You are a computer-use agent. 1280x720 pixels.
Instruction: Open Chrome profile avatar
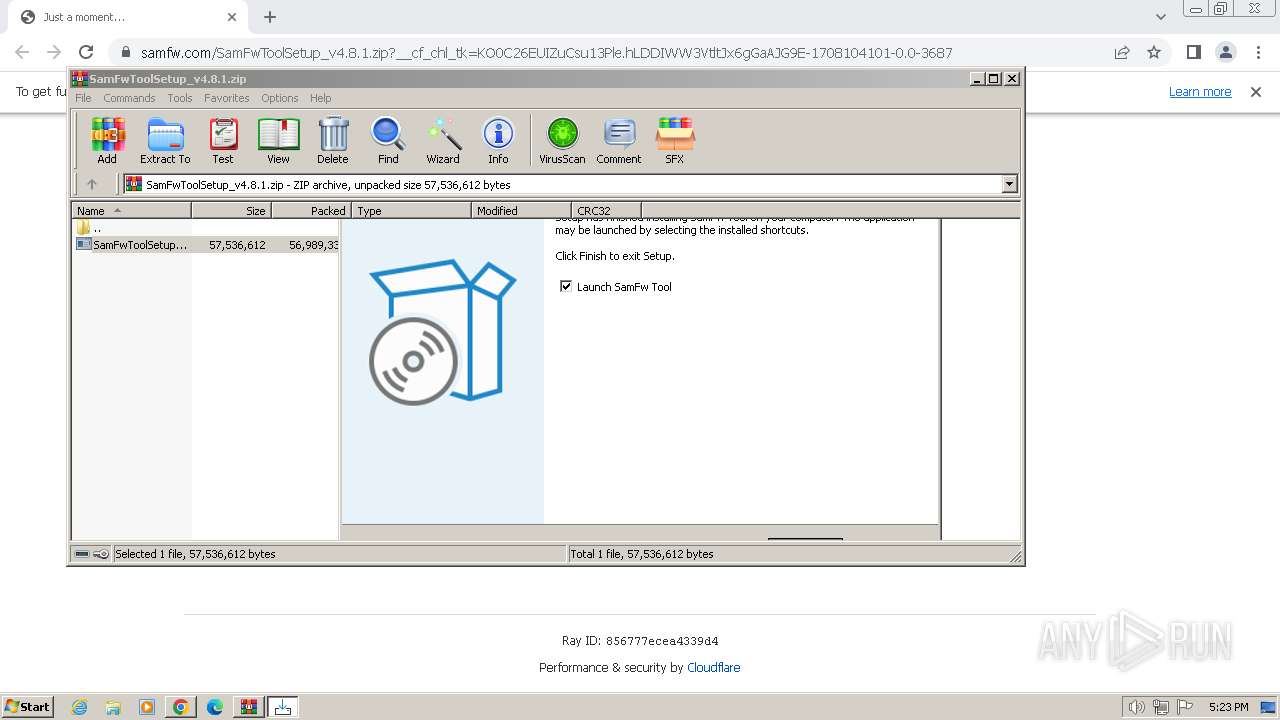click(1225, 52)
